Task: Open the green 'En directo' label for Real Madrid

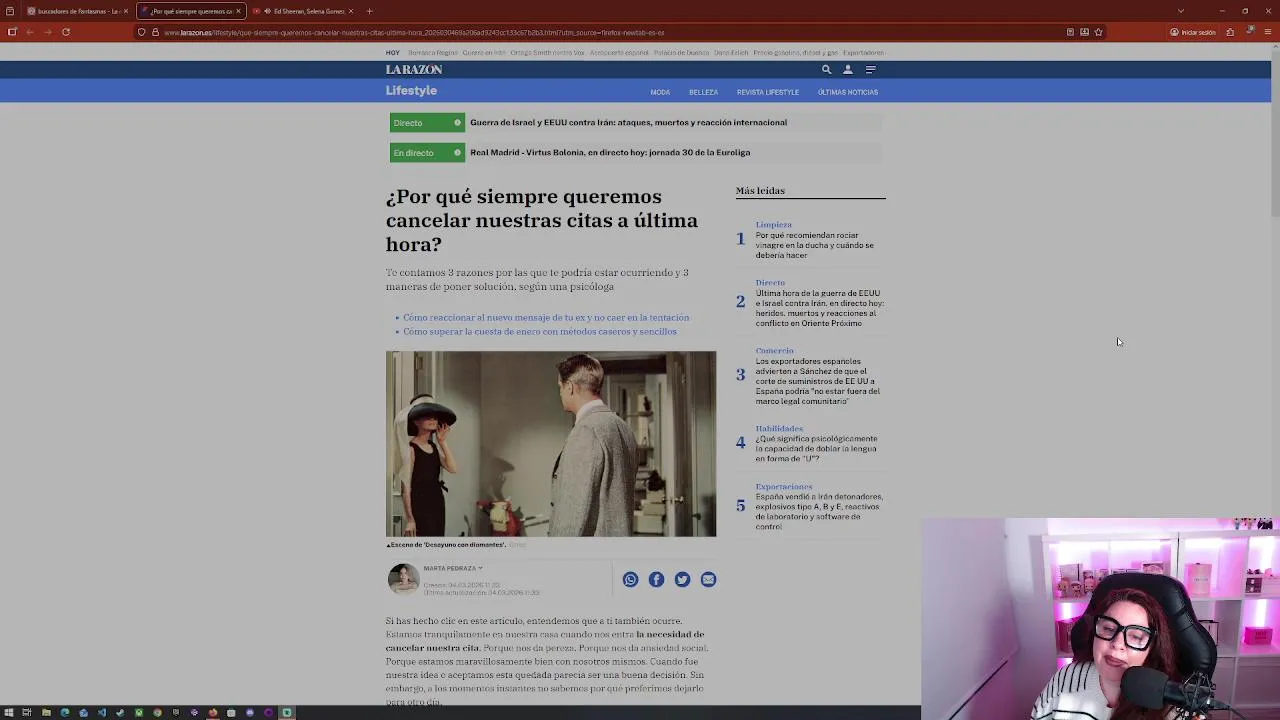Action: click(427, 152)
